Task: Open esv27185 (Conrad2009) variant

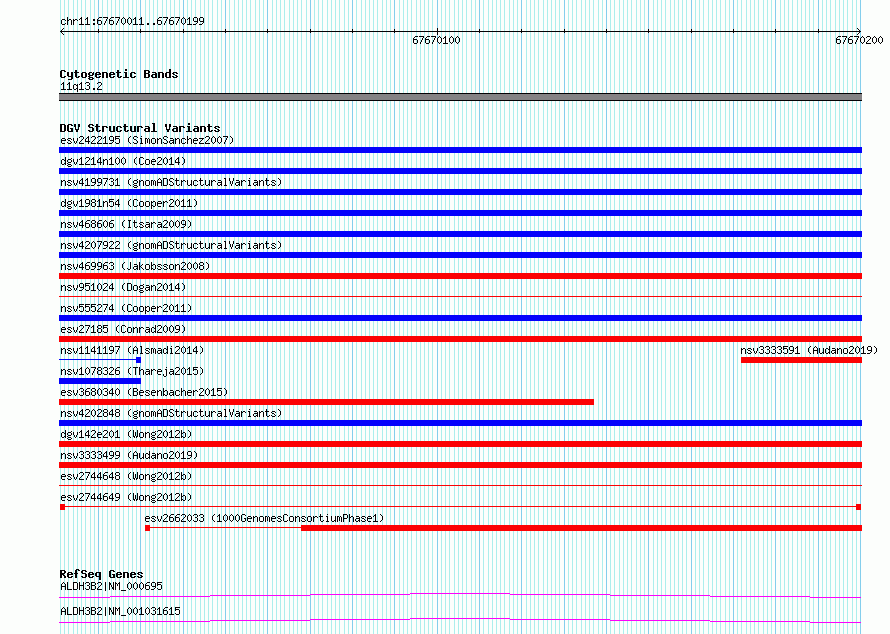Action: pyautogui.click(x=123, y=329)
